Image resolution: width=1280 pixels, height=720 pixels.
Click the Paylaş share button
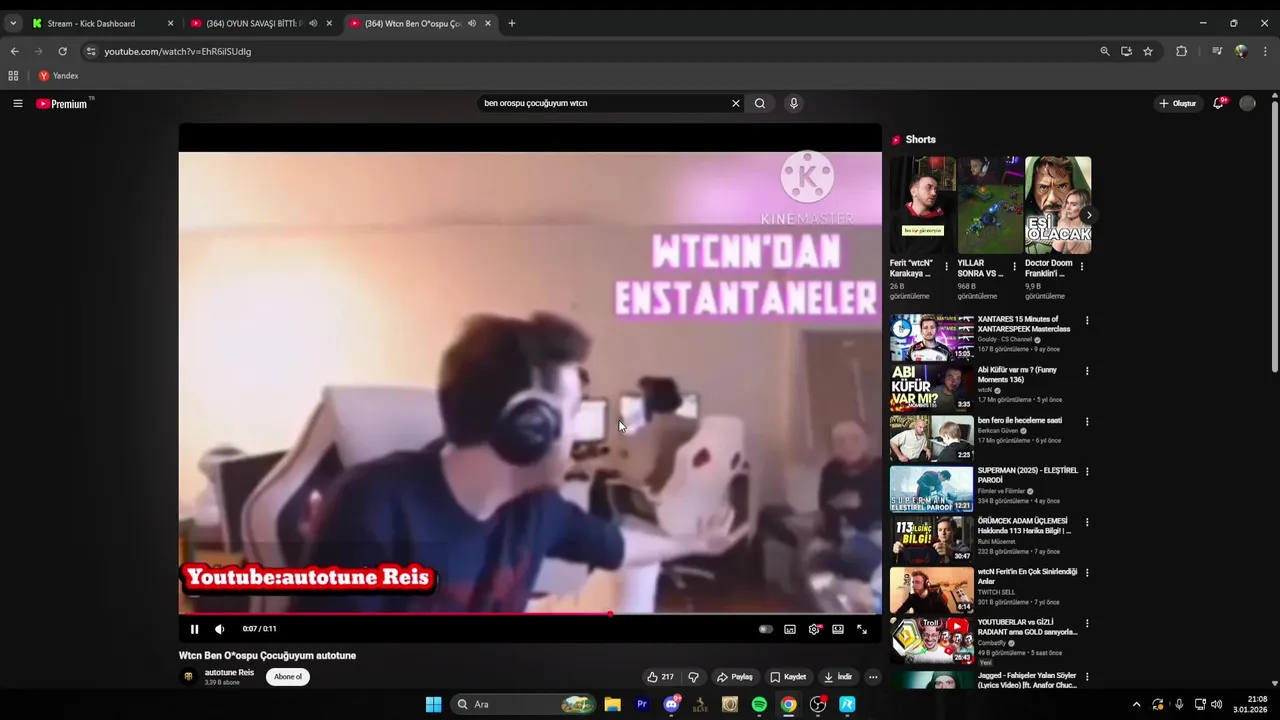pos(734,677)
